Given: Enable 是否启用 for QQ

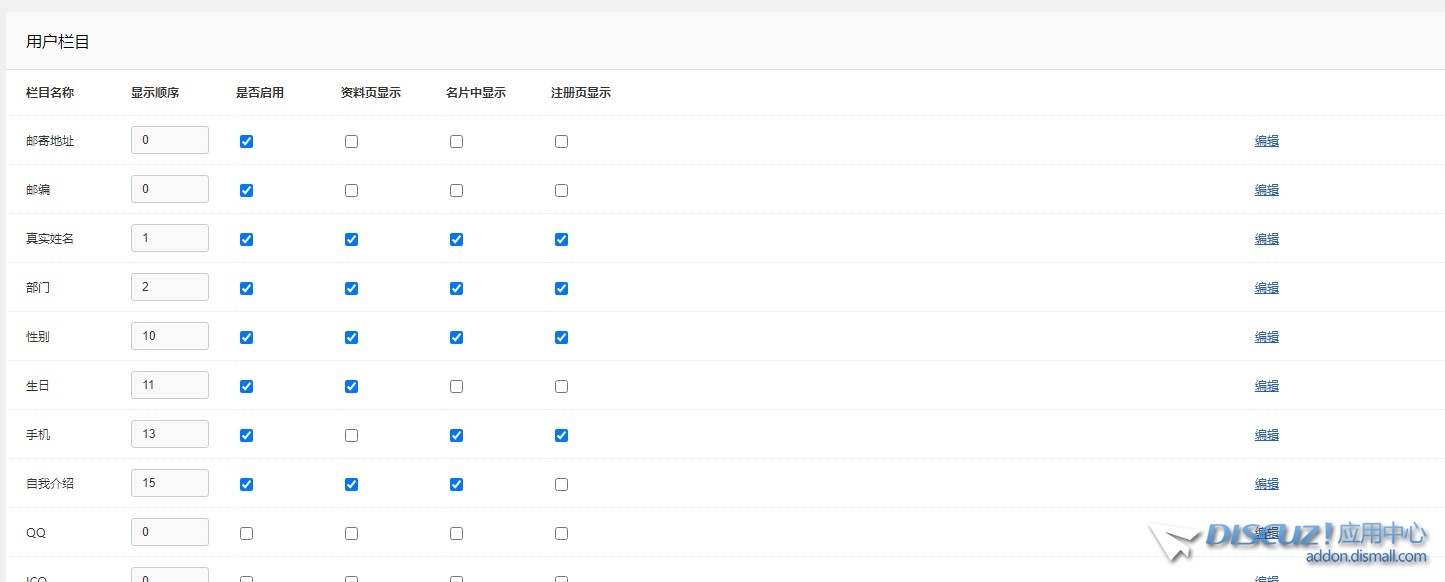Looking at the screenshot, I should click(246, 533).
